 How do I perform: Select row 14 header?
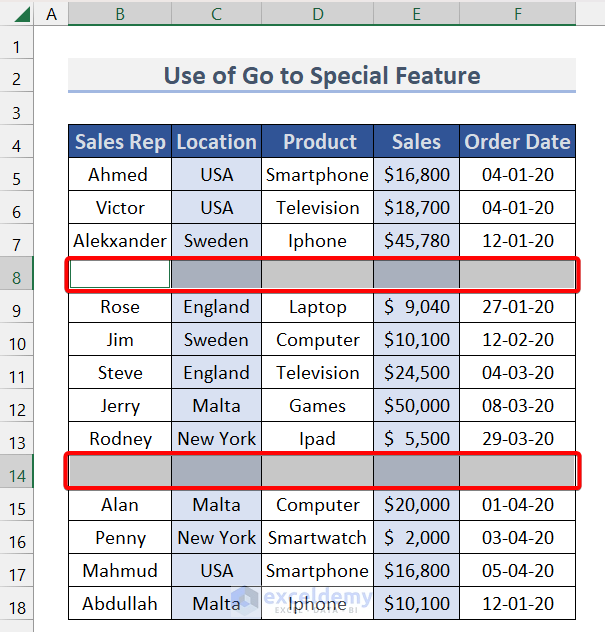point(17,472)
